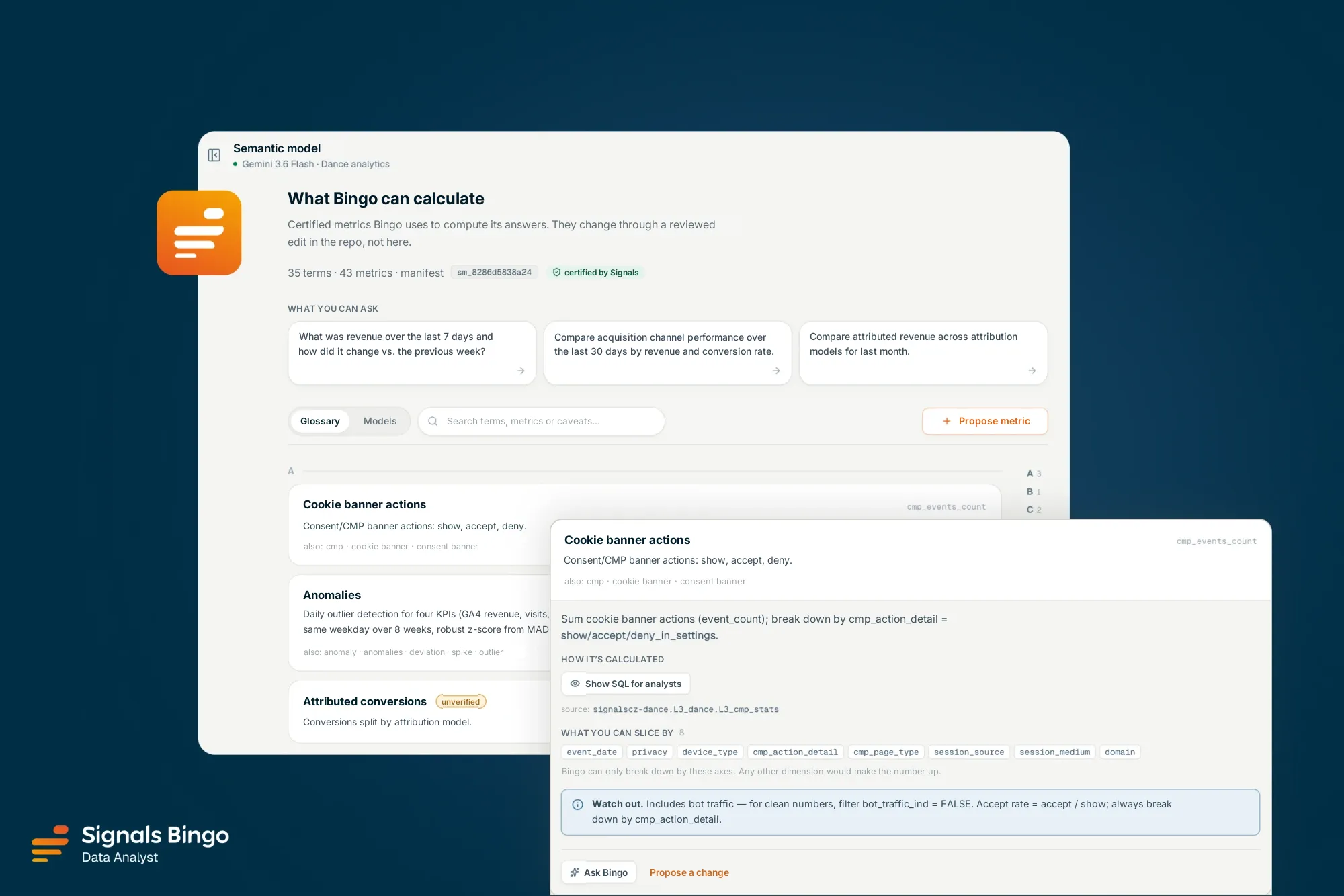Select the privacy slice chip
1344x896 pixels.
click(x=649, y=752)
